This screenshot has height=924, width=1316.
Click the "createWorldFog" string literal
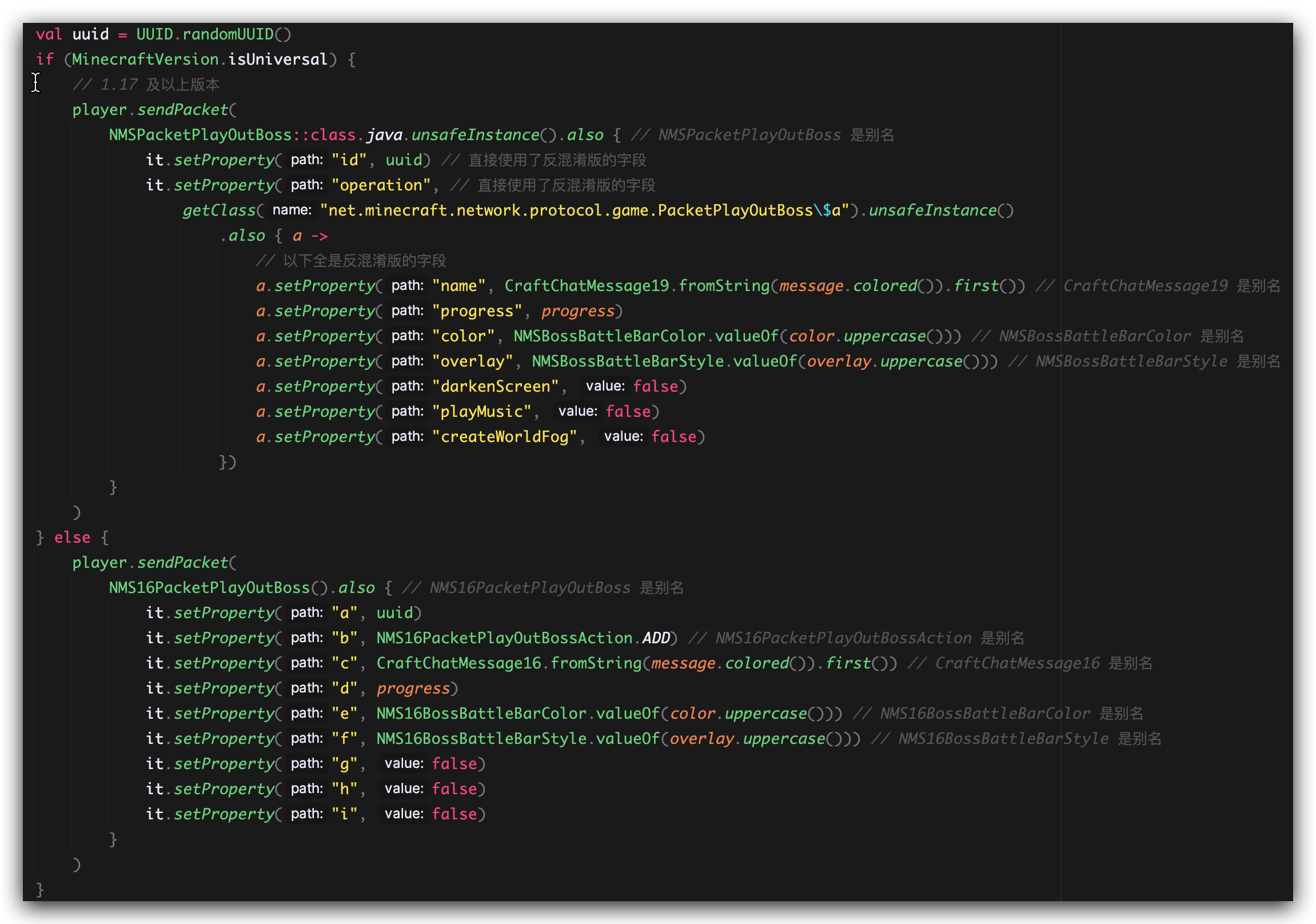[504, 437]
